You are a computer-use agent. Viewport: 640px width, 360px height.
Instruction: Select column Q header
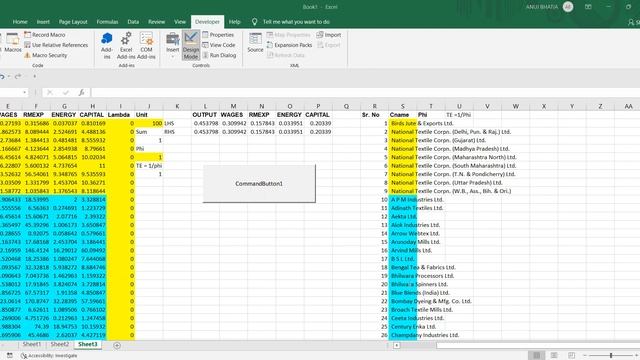[346, 106]
